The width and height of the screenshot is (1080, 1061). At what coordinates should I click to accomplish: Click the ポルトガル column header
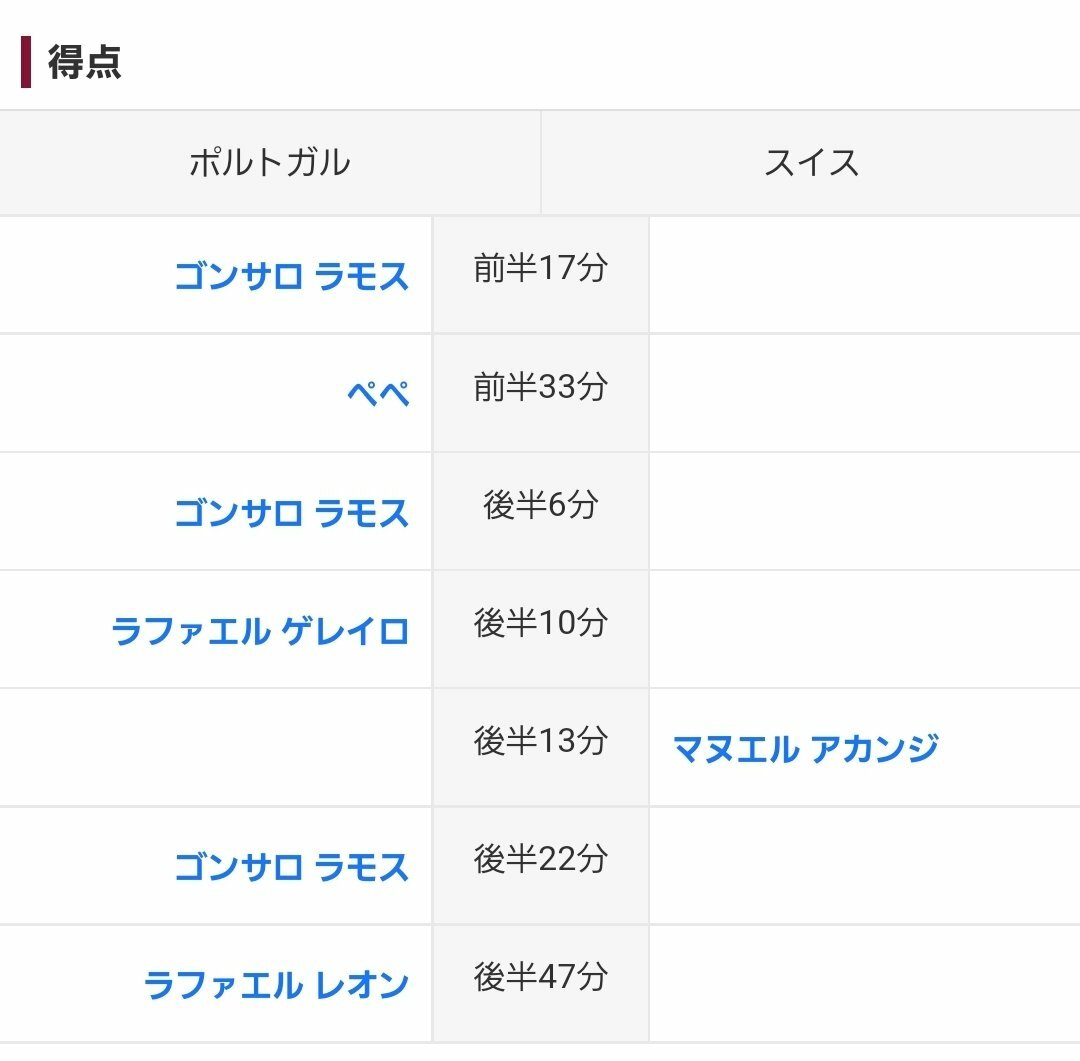tap(270, 163)
